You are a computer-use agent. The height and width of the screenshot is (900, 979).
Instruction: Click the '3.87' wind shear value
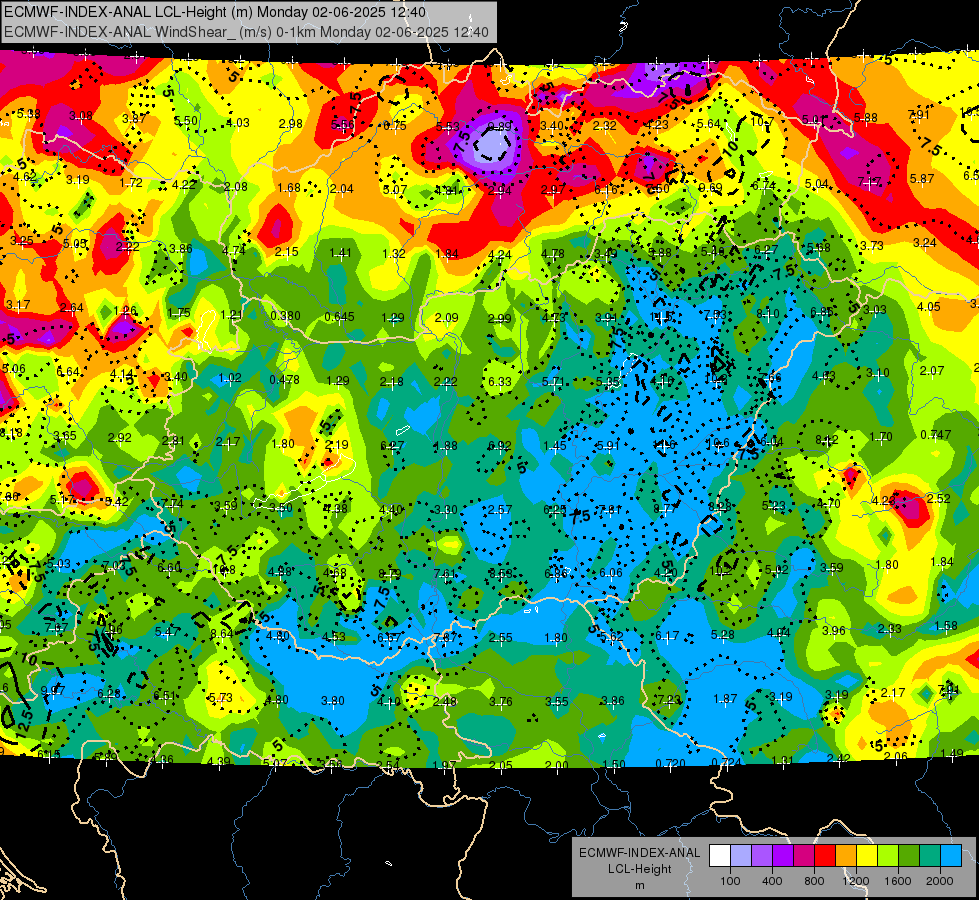(134, 118)
